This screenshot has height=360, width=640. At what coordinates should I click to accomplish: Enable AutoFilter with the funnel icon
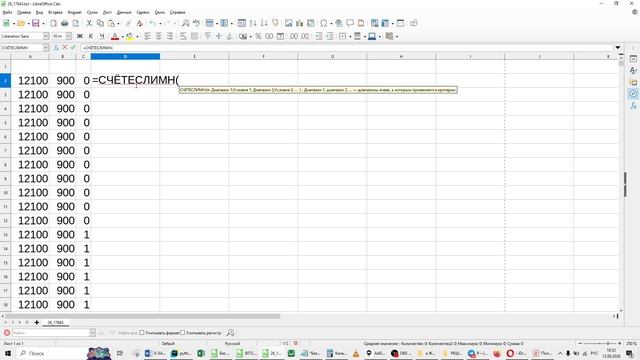275,23
